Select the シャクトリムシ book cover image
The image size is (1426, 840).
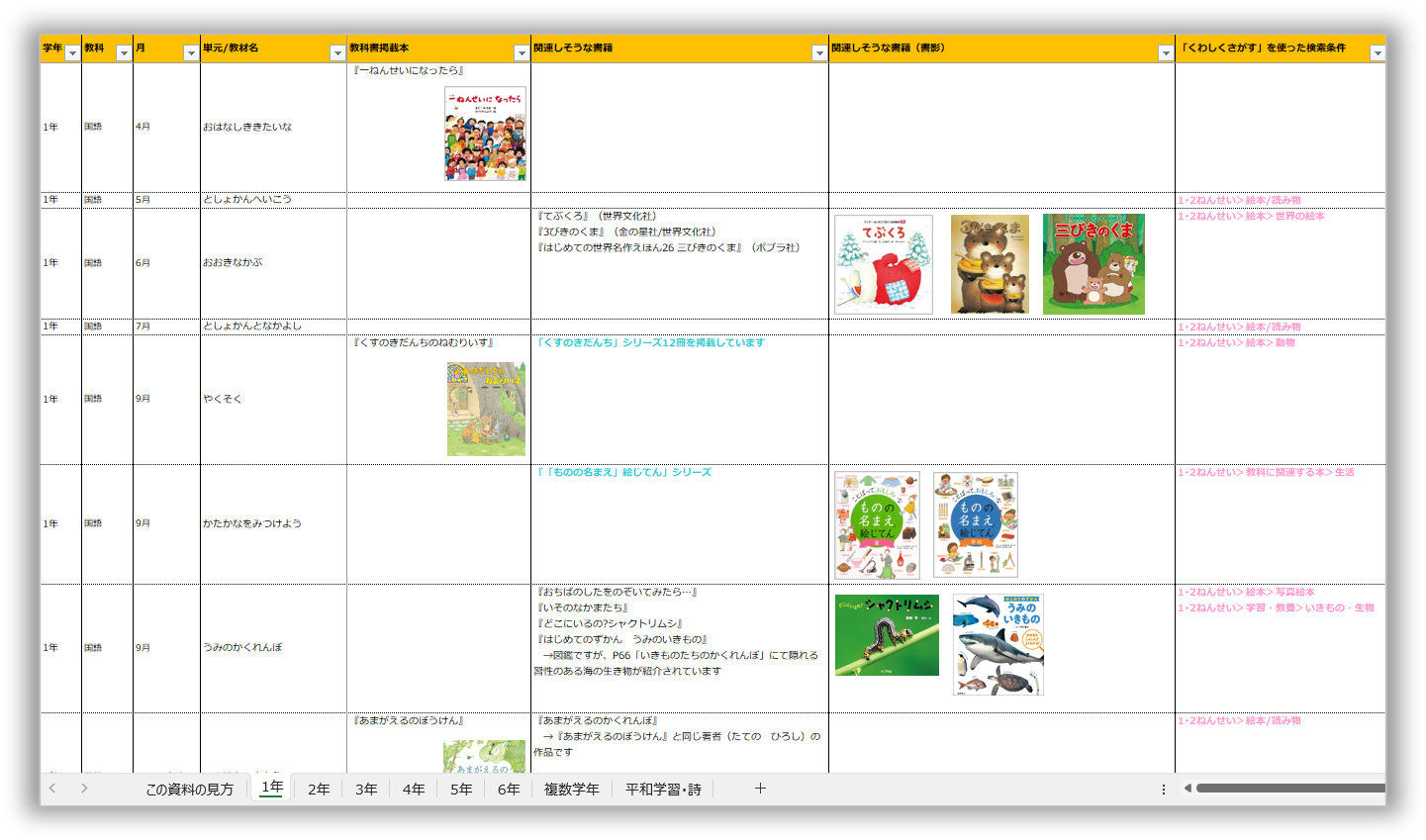[x=887, y=635]
